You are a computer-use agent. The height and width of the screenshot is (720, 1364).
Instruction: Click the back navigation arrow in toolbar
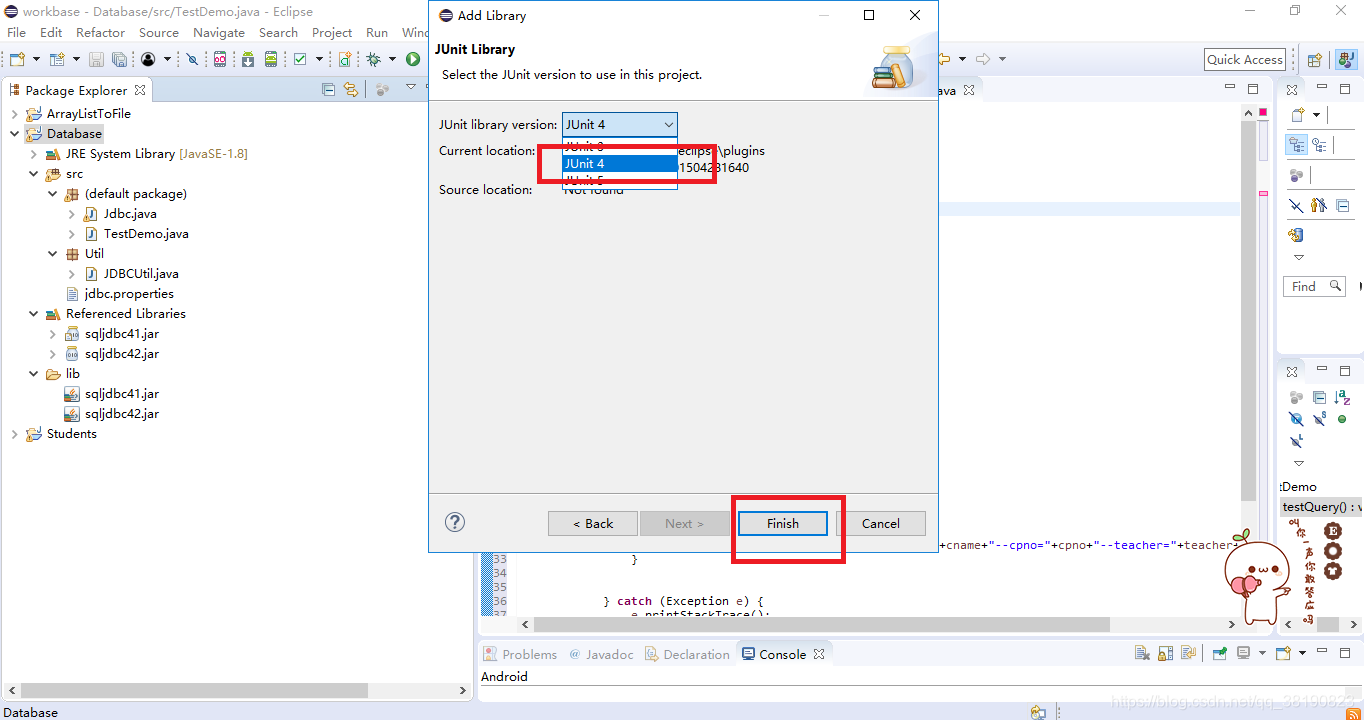[943, 60]
